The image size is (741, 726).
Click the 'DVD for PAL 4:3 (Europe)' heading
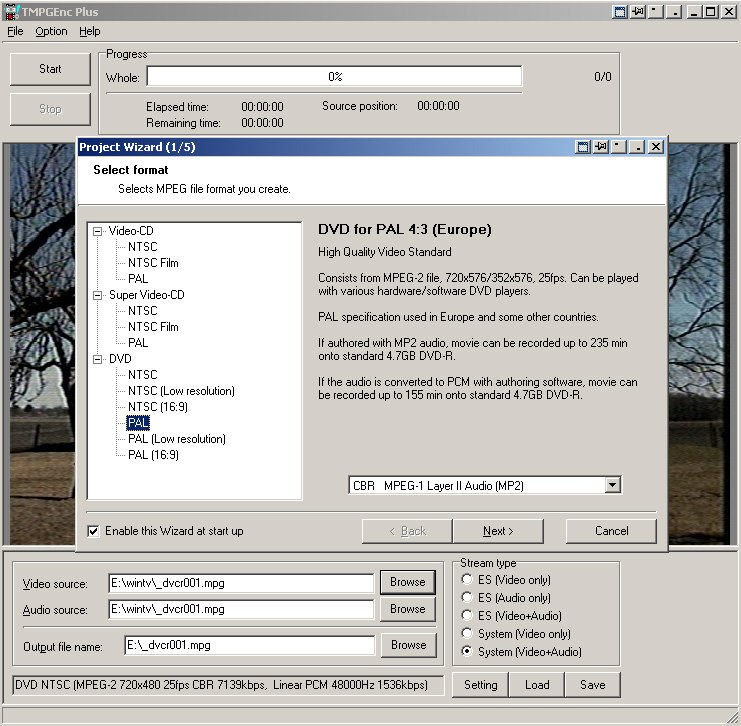click(x=405, y=229)
